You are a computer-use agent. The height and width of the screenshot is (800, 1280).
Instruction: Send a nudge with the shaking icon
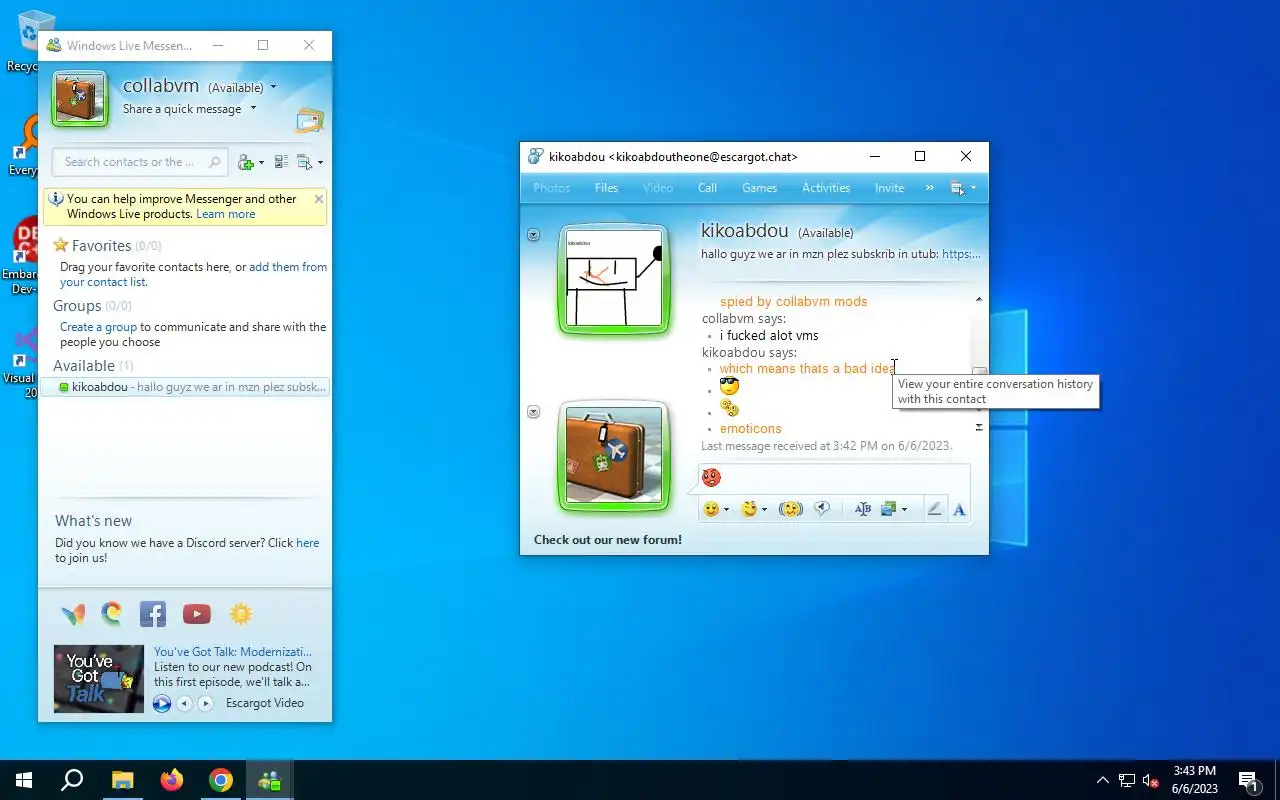(x=790, y=509)
